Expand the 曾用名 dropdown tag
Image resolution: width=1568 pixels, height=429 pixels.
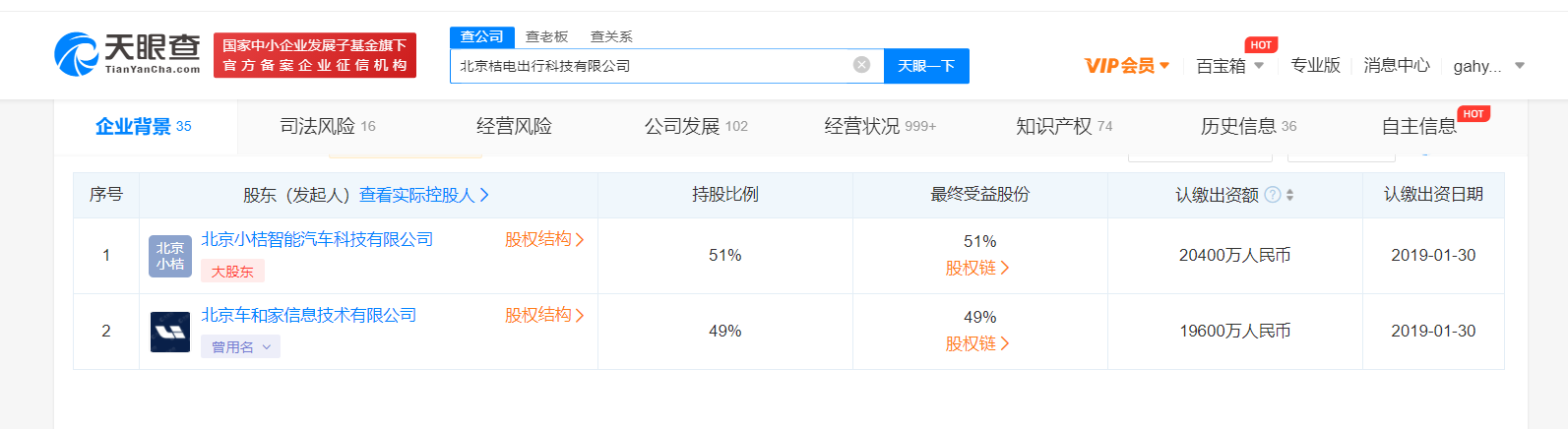click(240, 347)
